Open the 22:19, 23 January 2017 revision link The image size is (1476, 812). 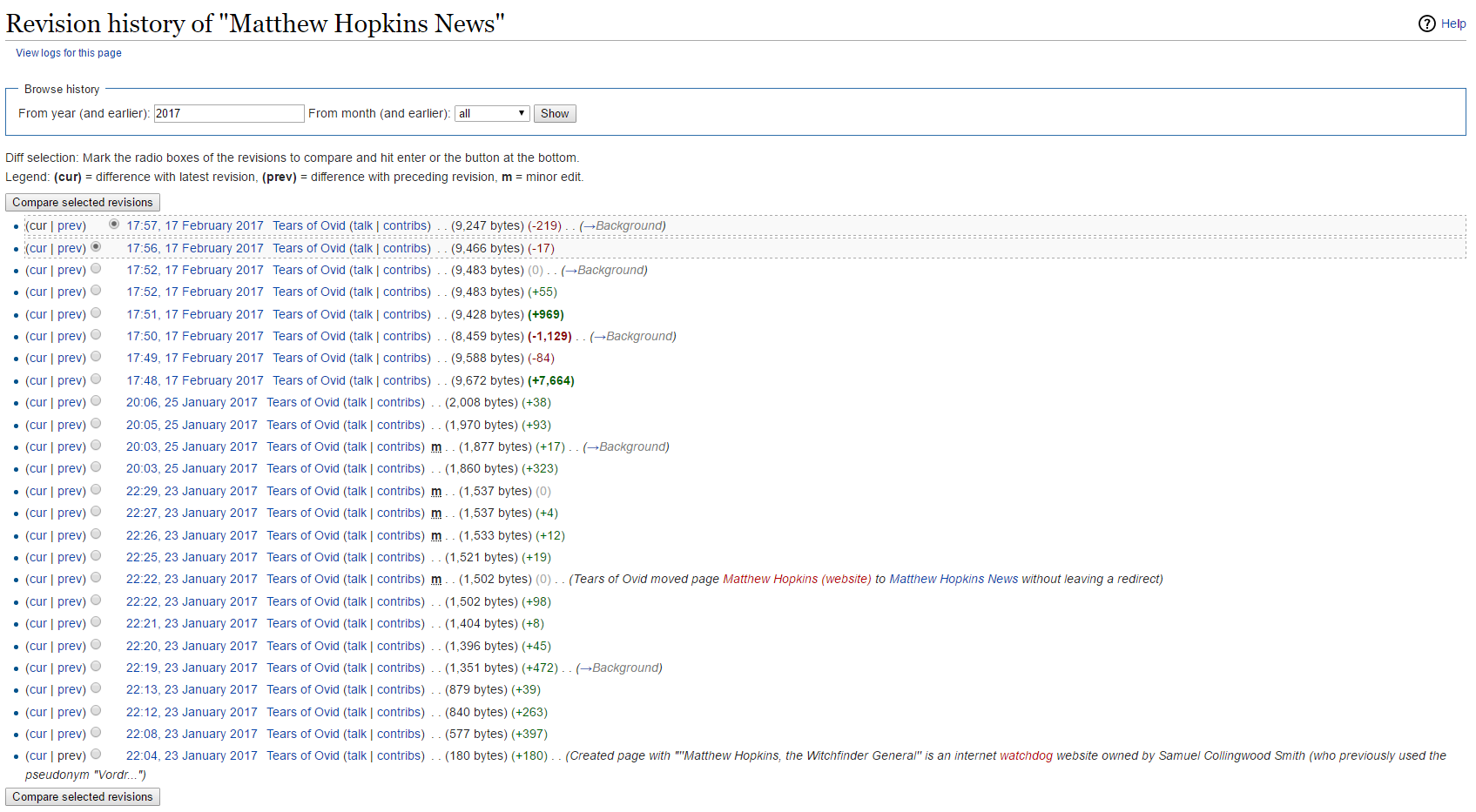(192, 668)
